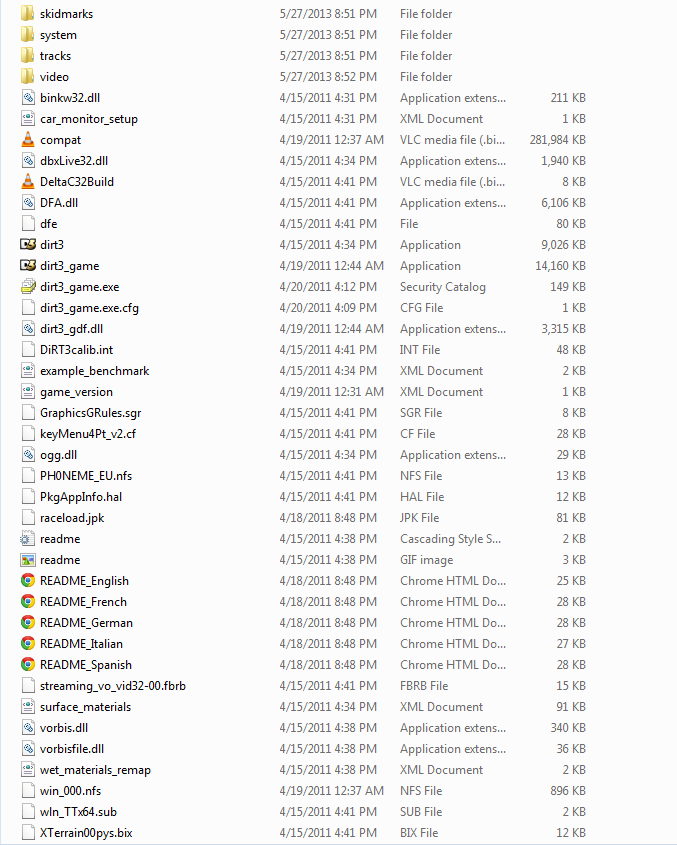Click the DiRT3calib.int file name
677x845 pixels.
tap(77, 350)
